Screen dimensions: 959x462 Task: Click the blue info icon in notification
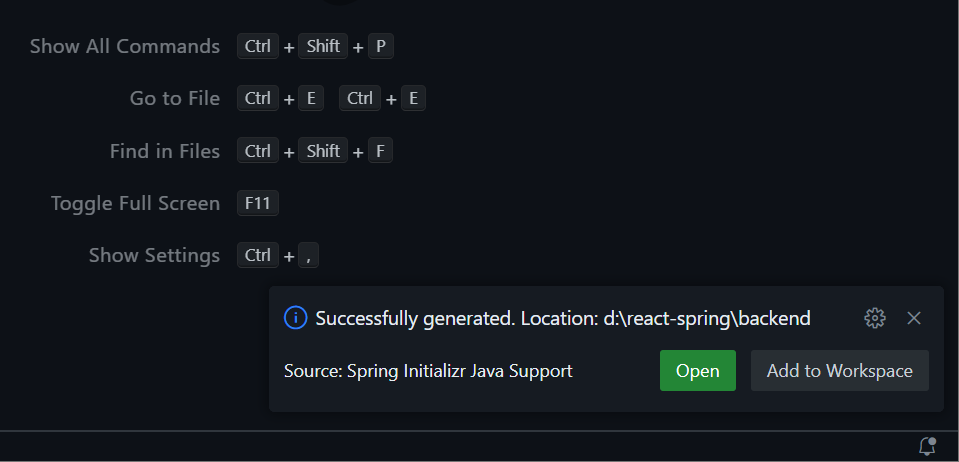tap(295, 318)
